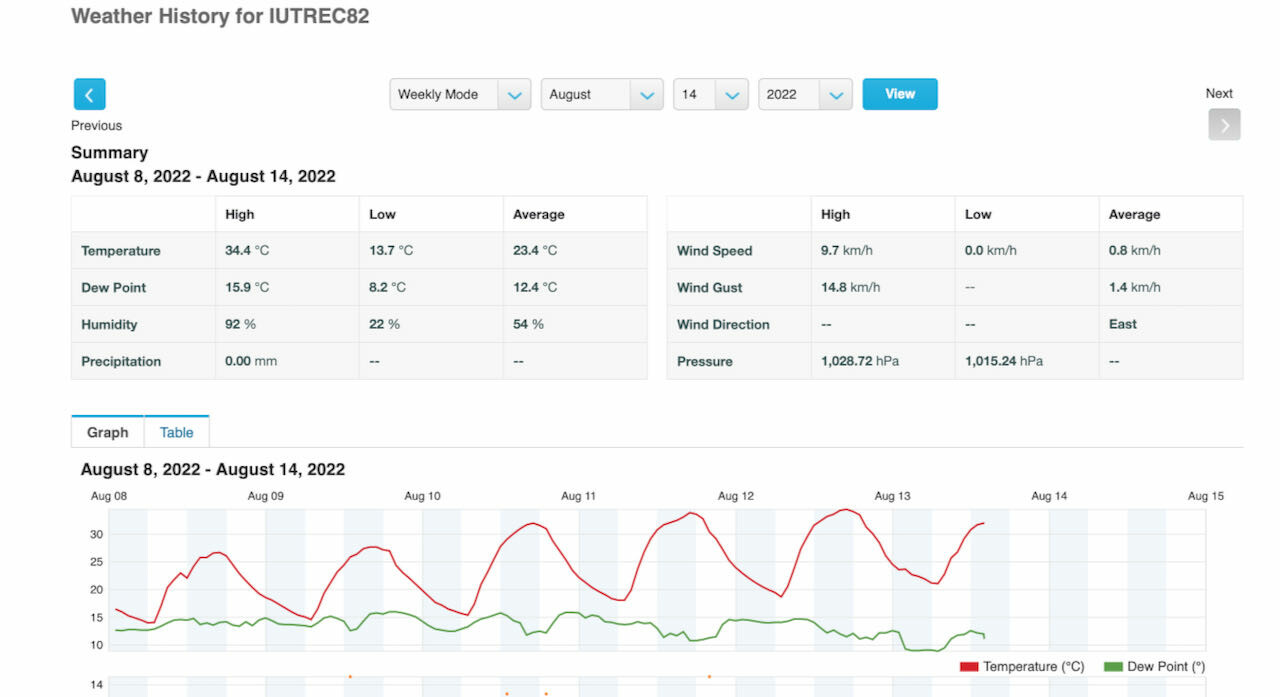Image resolution: width=1280 pixels, height=697 pixels.
Task: Switch to the Table tab
Action: click(x=177, y=432)
